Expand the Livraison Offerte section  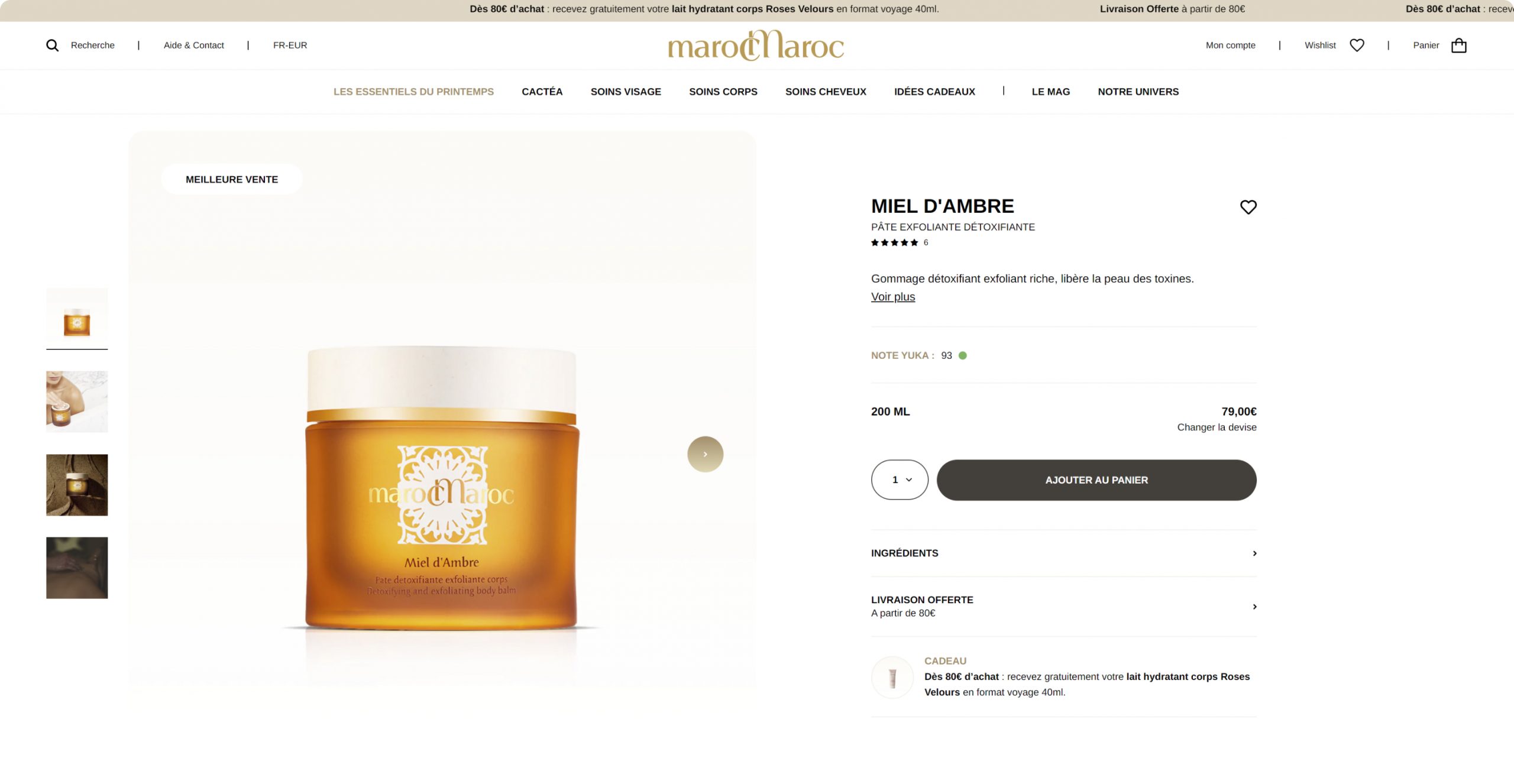1063,606
